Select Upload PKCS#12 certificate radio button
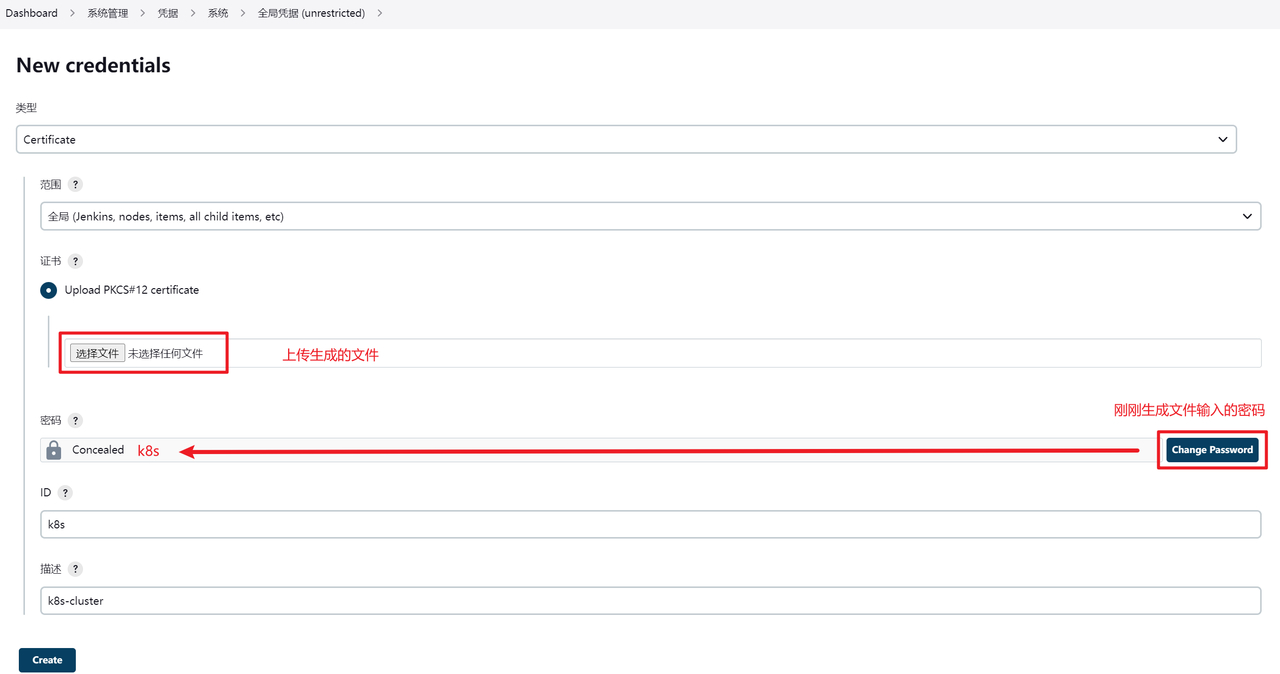The height and width of the screenshot is (674, 1280). [48, 290]
